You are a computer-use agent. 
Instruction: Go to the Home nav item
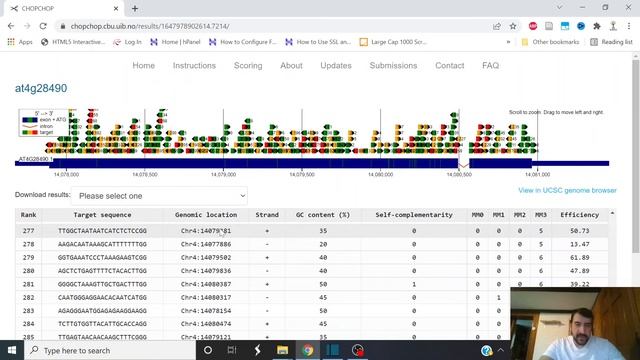point(144,65)
